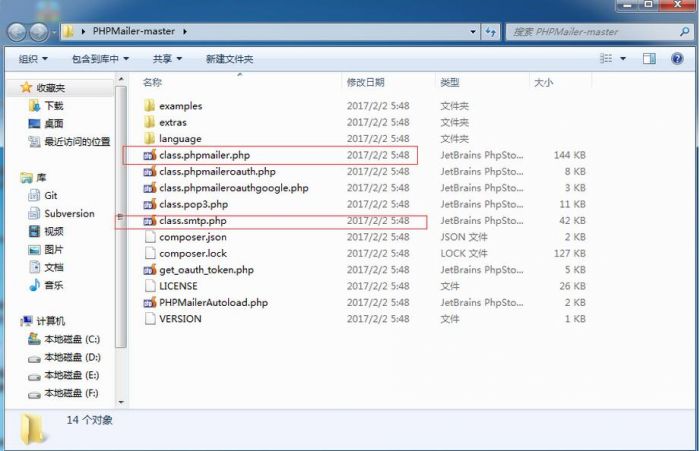Select the extras folder icon
This screenshot has height=451, width=700.
[x=150, y=122]
